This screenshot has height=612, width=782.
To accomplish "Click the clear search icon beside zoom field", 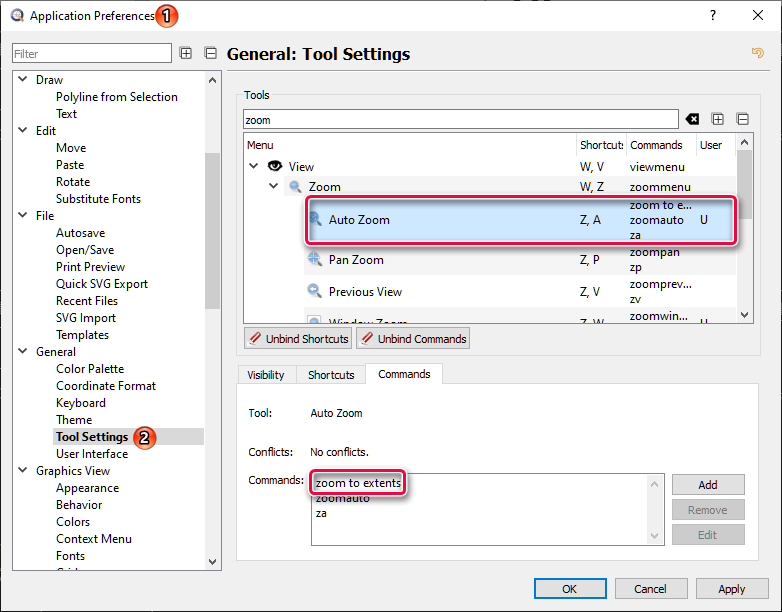I will coord(692,119).
